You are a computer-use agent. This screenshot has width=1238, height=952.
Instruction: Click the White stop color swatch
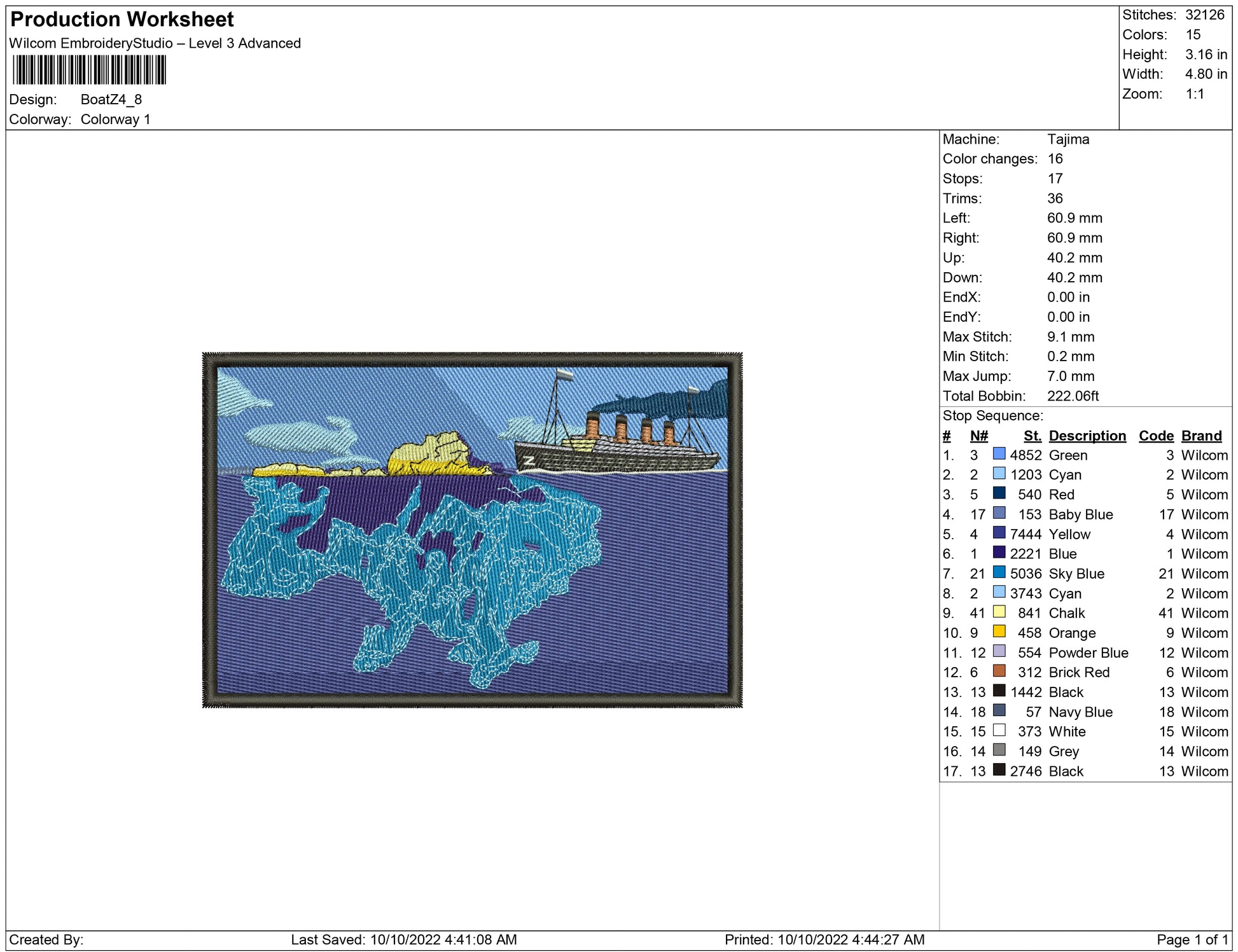(x=999, y=730)
